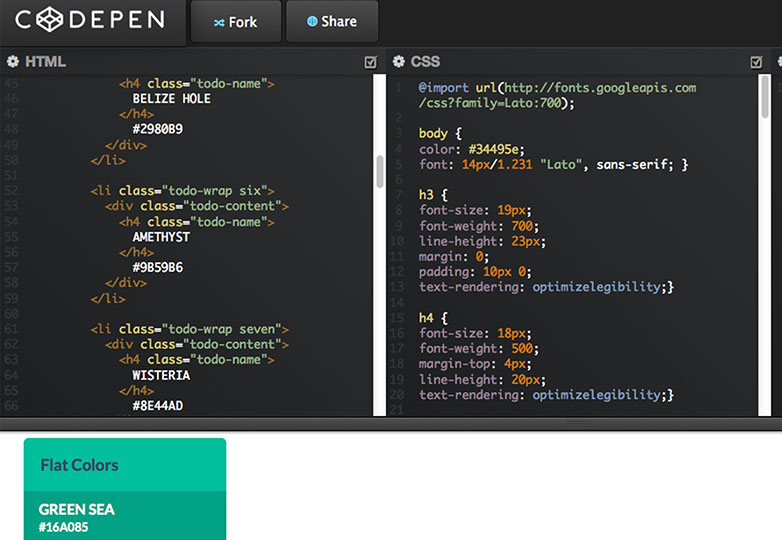
Task: Click the globe icon on Share
Action: (312, 21)
